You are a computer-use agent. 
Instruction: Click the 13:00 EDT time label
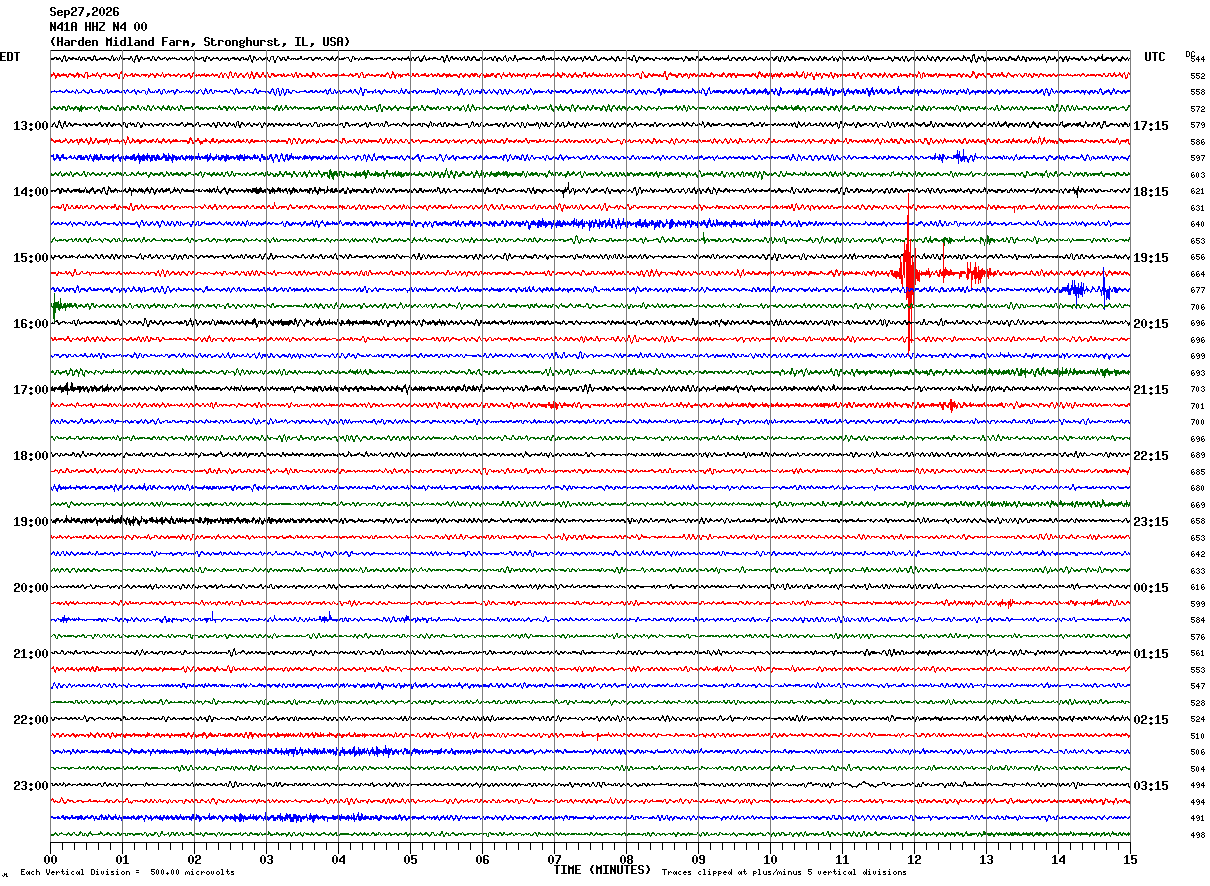[x=30, y=126]
